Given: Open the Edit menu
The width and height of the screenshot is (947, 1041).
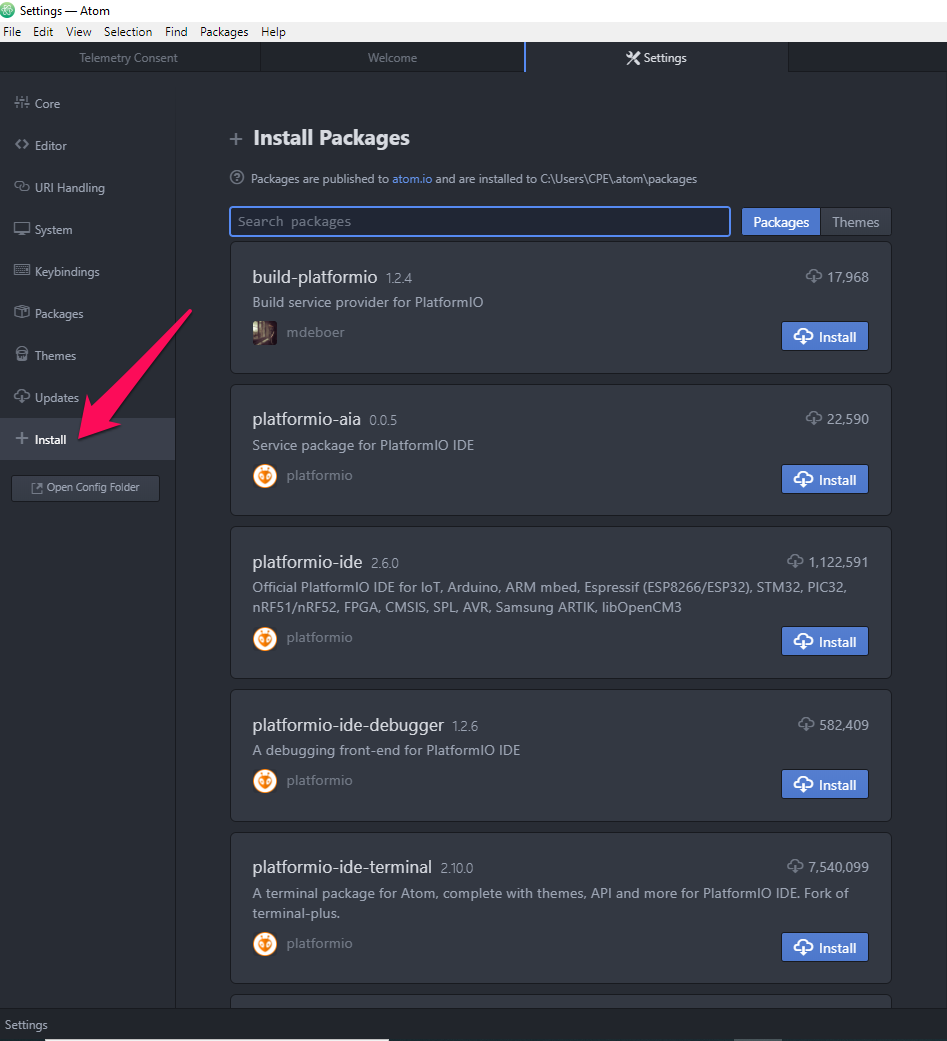Looking at the screenshot, I should [43, 32].
